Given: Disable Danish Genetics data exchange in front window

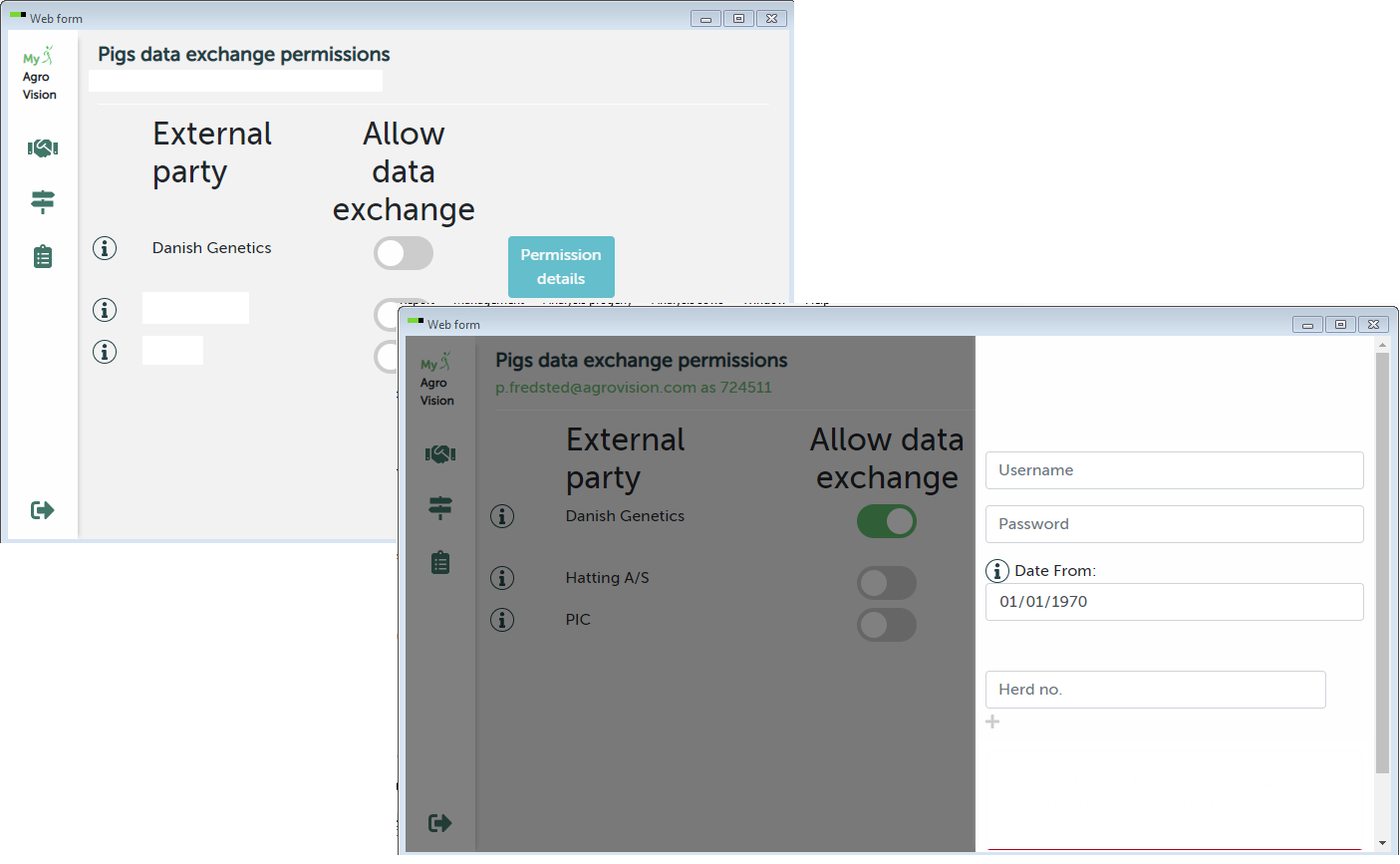Looking at the screenshot, I should (887, 521).
